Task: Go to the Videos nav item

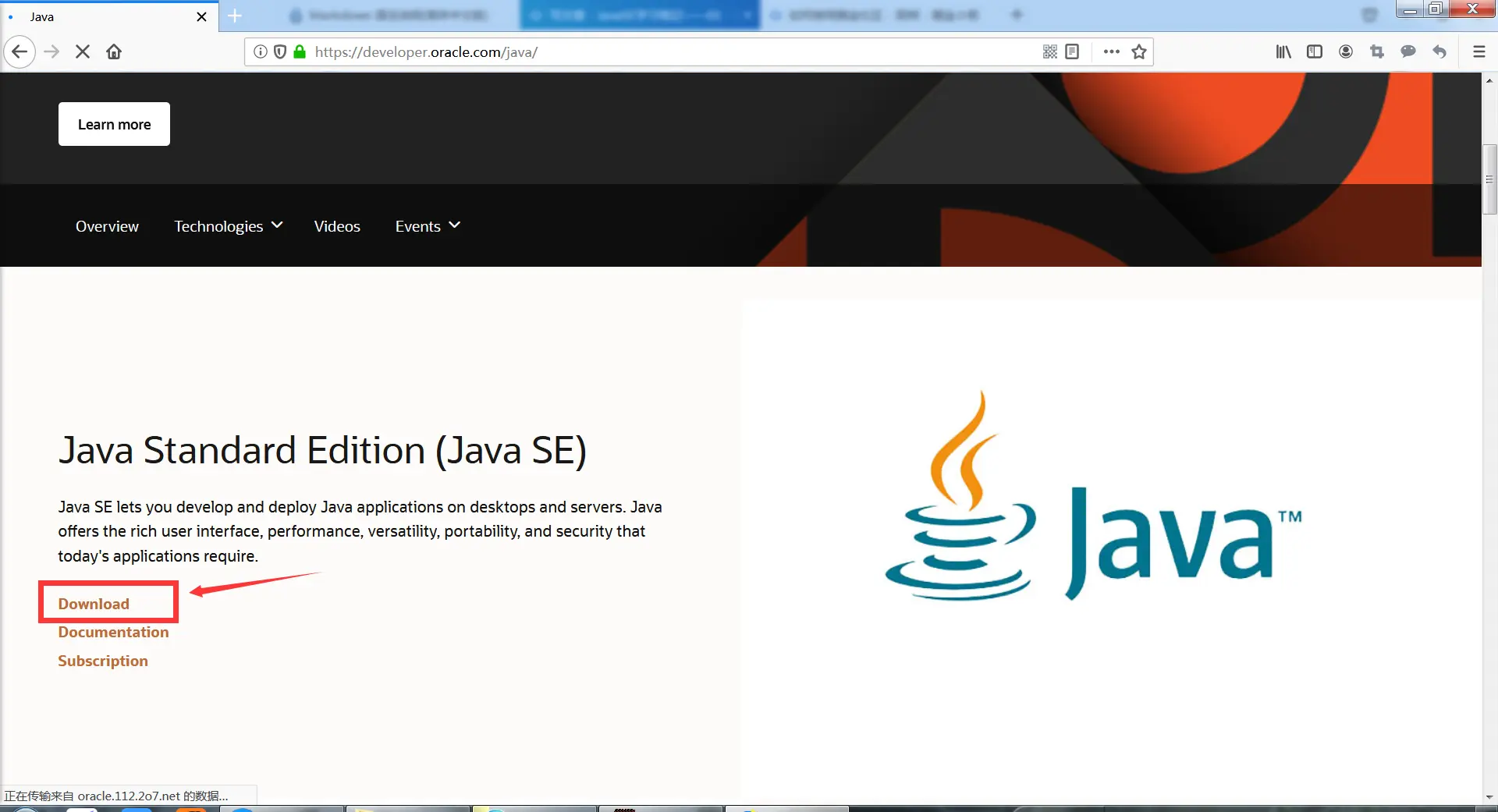Action: [337, 226]
